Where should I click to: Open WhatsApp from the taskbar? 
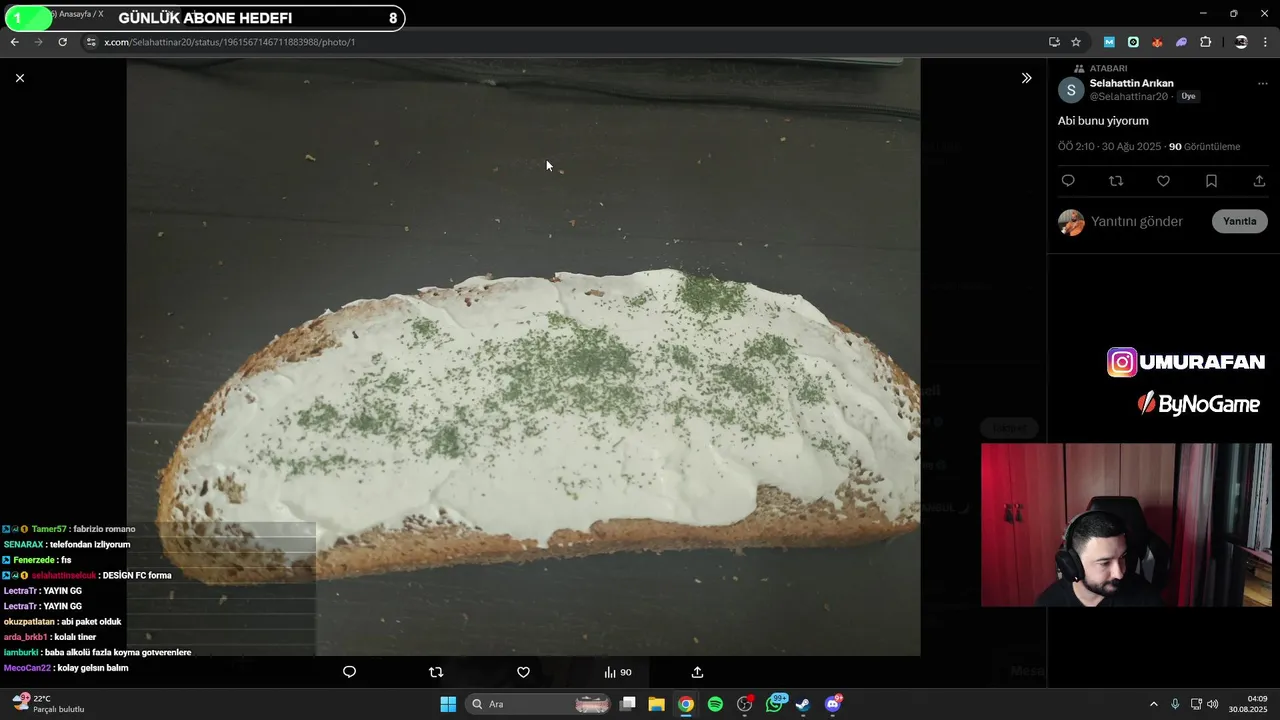click(x=775, y=704)
